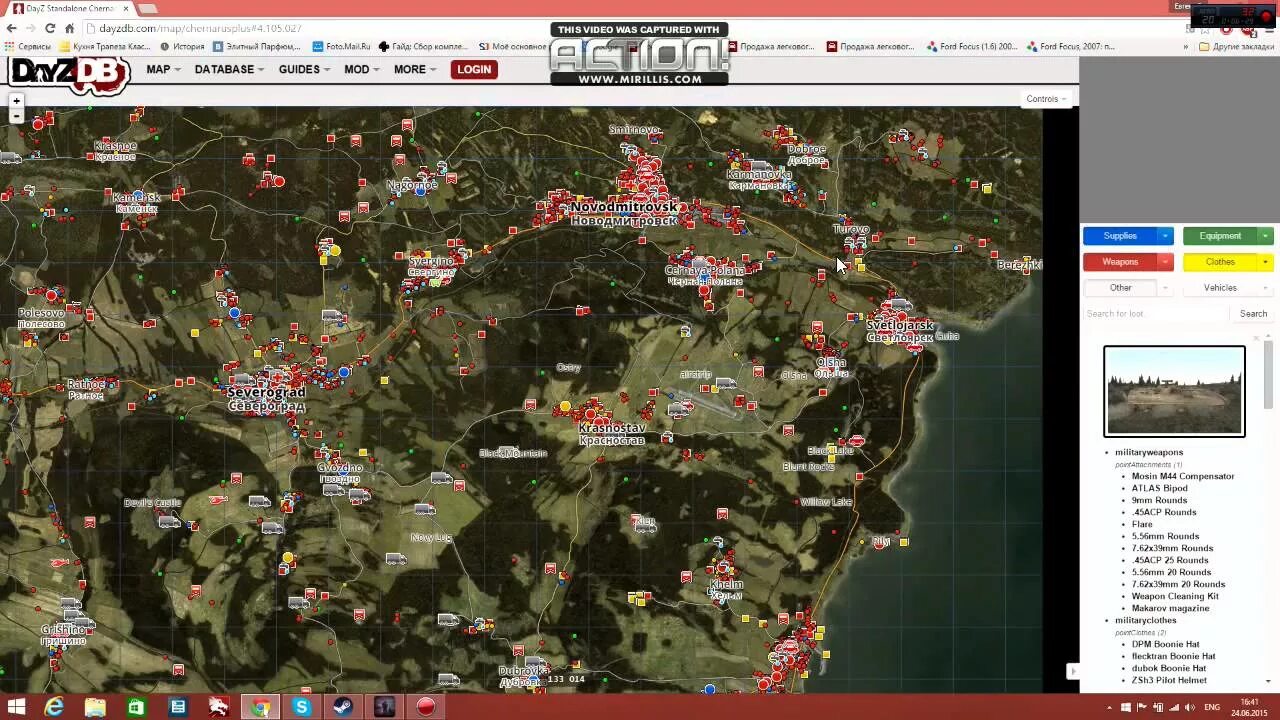Screen dimensions: 1280x720
Task: Click the vehicle marker near Devil's Castle
Action: (x=168, y=521)
